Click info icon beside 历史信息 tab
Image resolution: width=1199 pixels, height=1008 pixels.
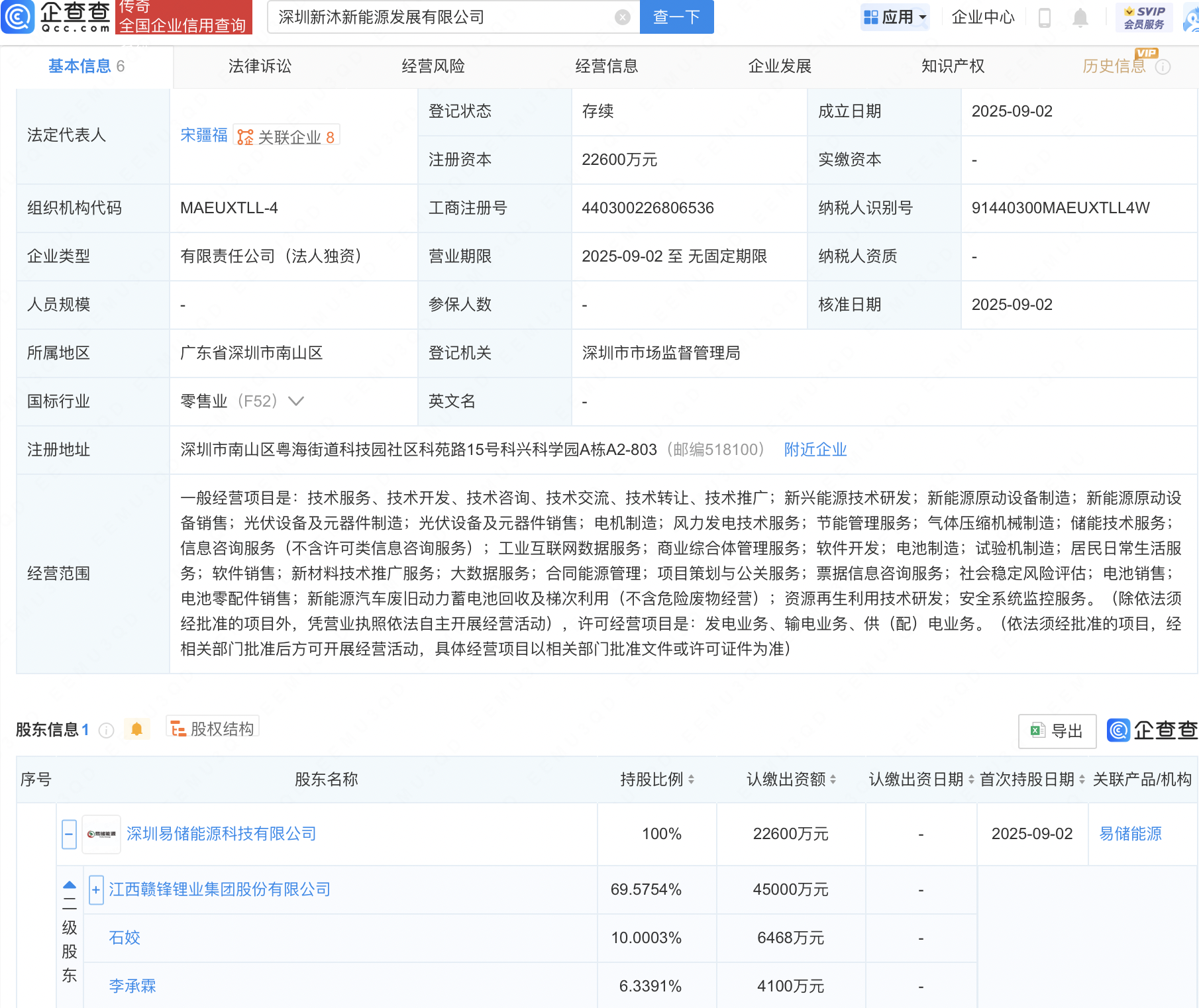click(x=1163, y=67)
